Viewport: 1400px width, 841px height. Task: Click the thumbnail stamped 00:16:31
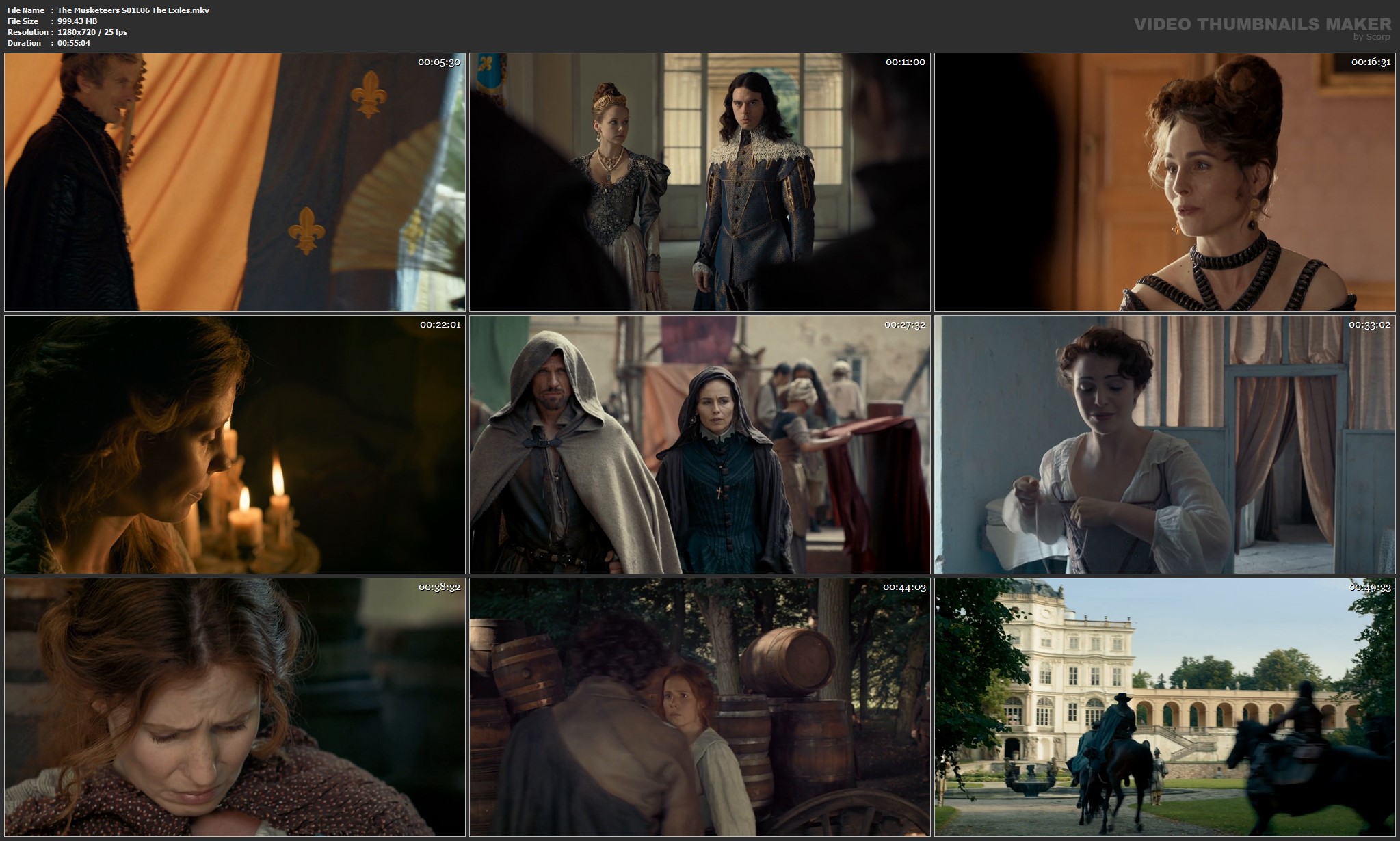1165,182
